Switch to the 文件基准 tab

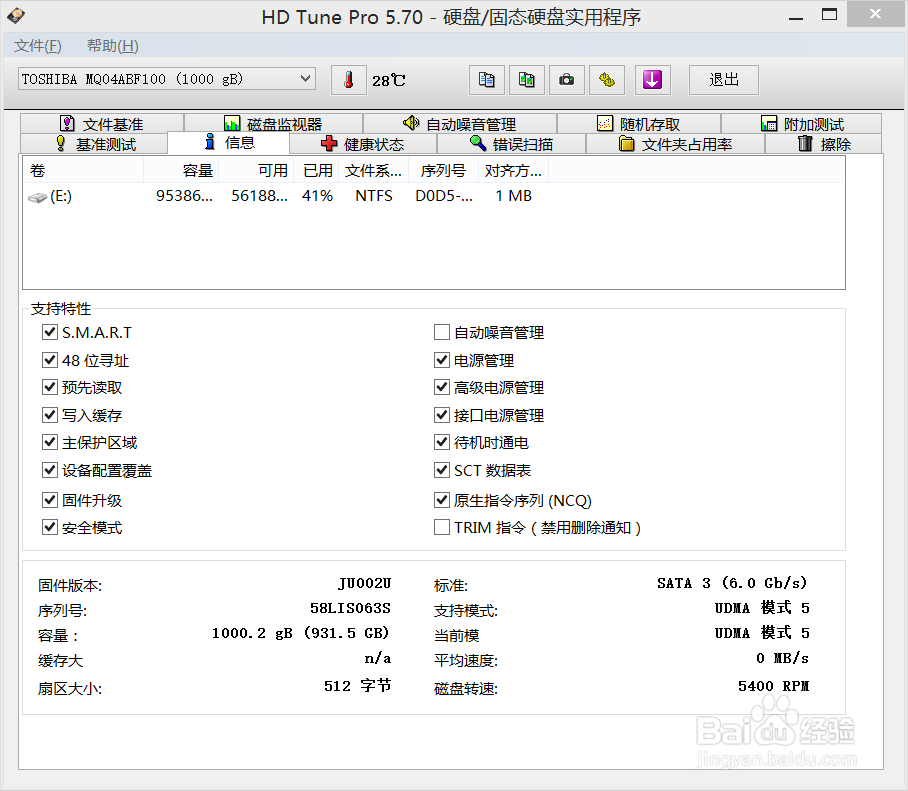pyautogui.click(x=102, y=124)
